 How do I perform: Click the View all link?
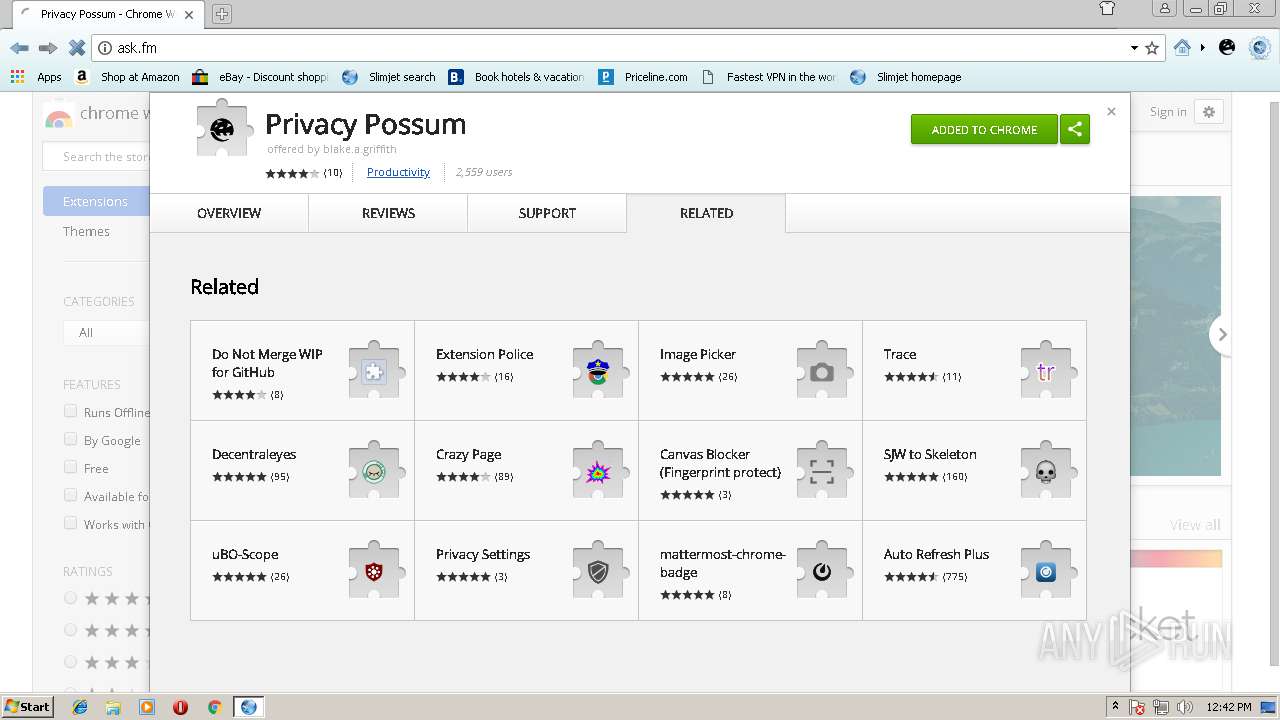(1195, 525)
